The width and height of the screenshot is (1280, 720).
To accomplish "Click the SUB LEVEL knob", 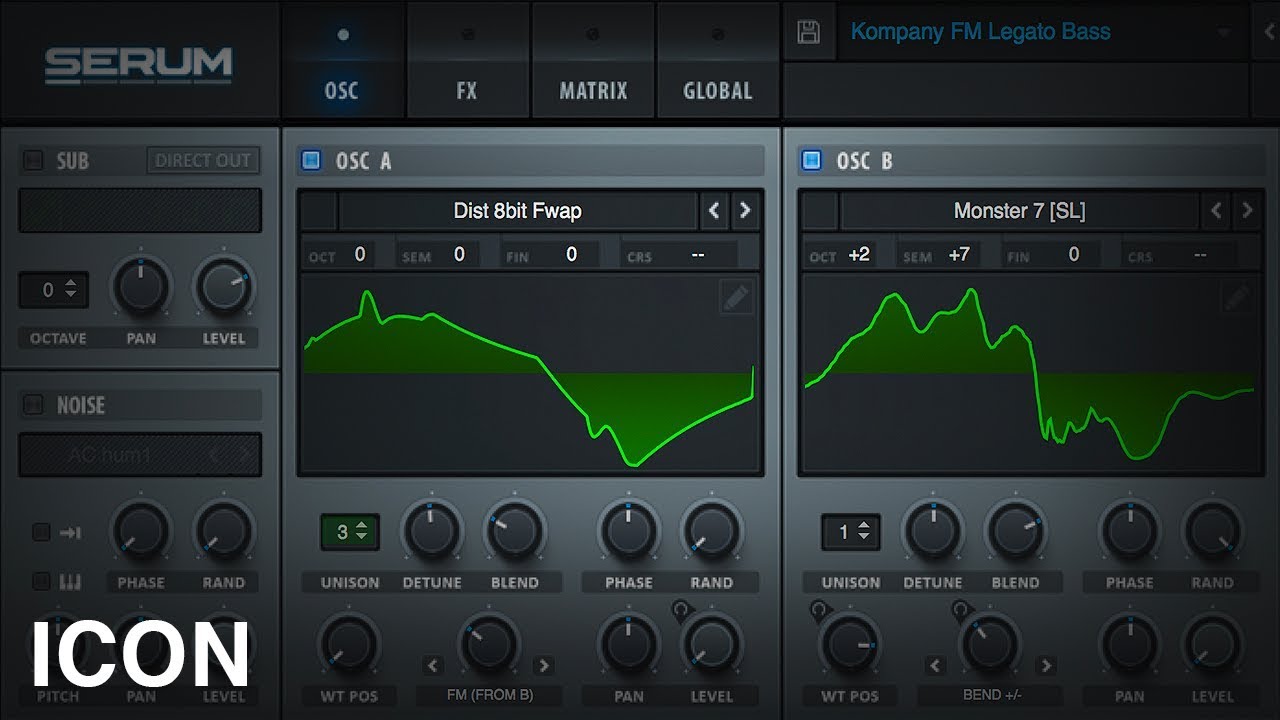I will 224,287.
